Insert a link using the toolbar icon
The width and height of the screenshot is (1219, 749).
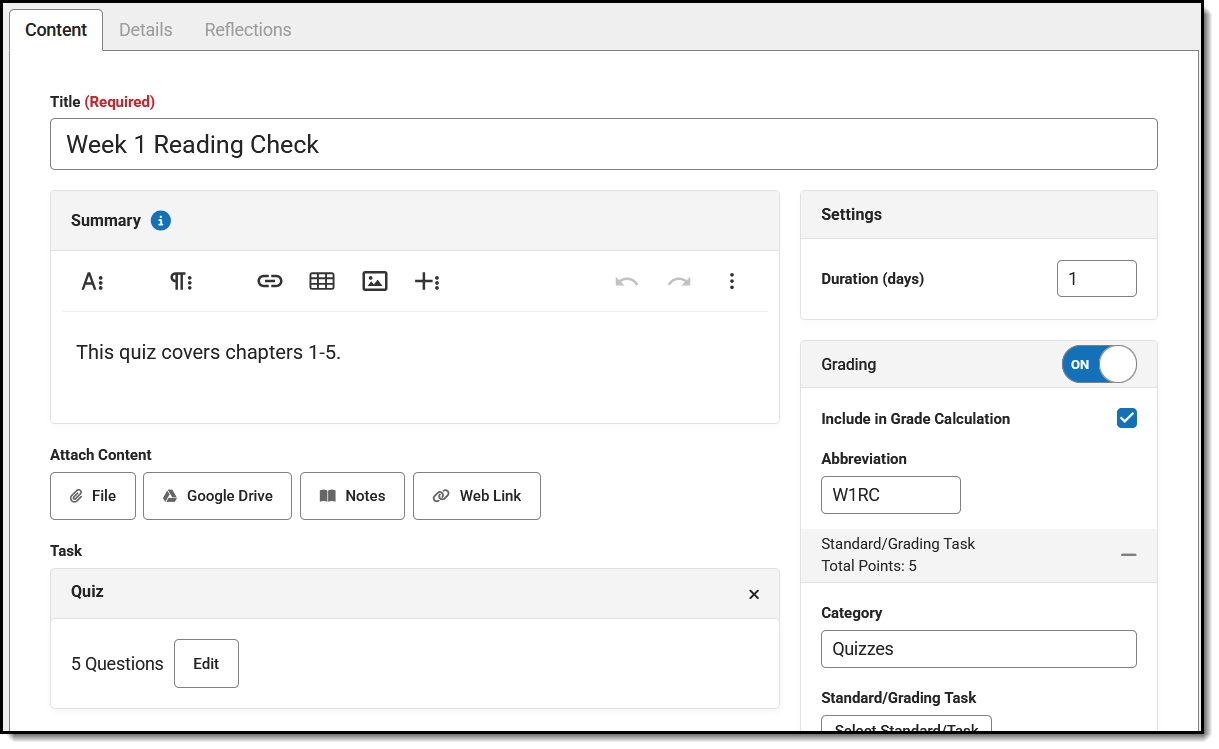pyautogui.click(x=270, y=281)
